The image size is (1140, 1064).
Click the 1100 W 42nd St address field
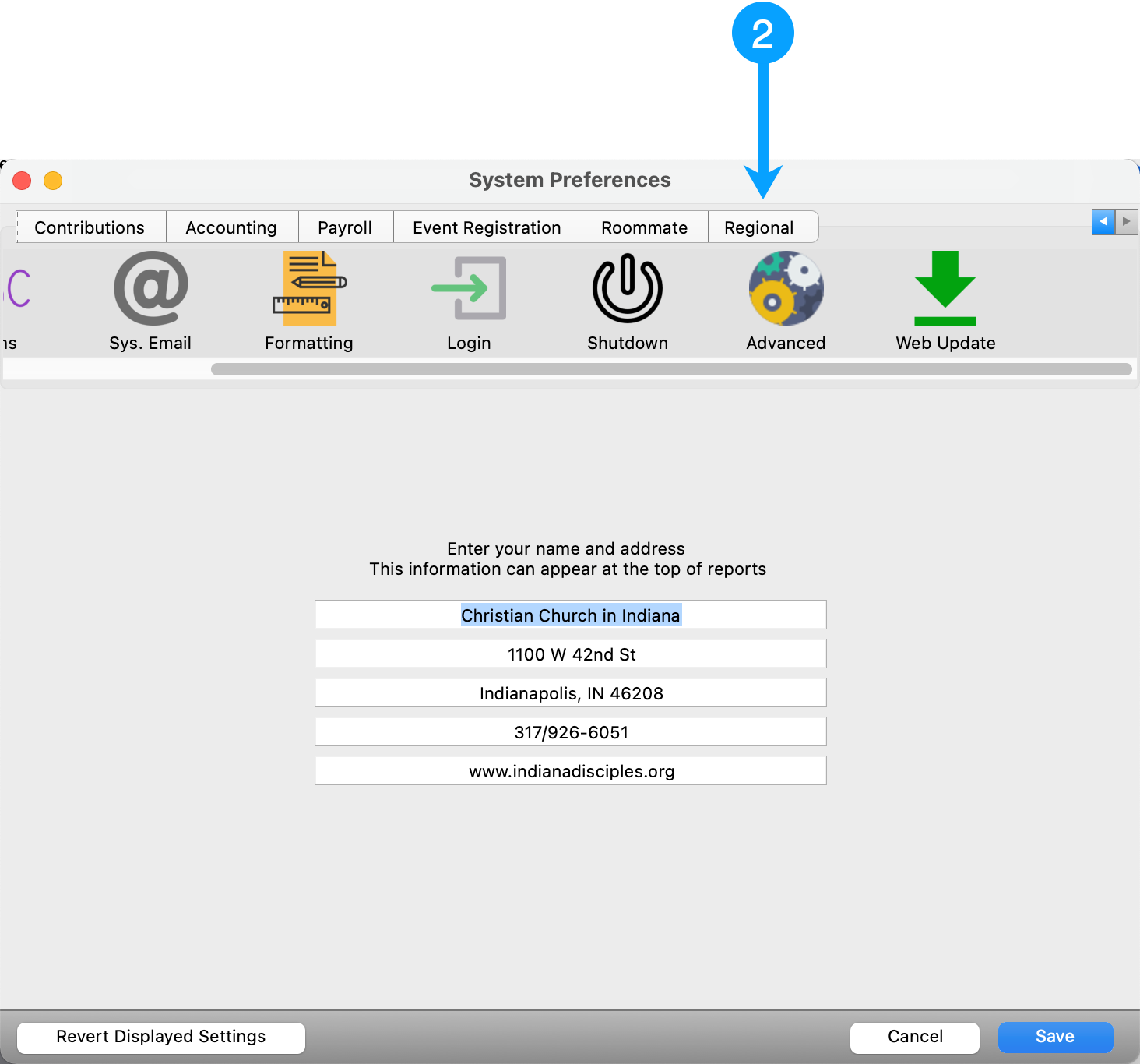click(x=571, y=654)
